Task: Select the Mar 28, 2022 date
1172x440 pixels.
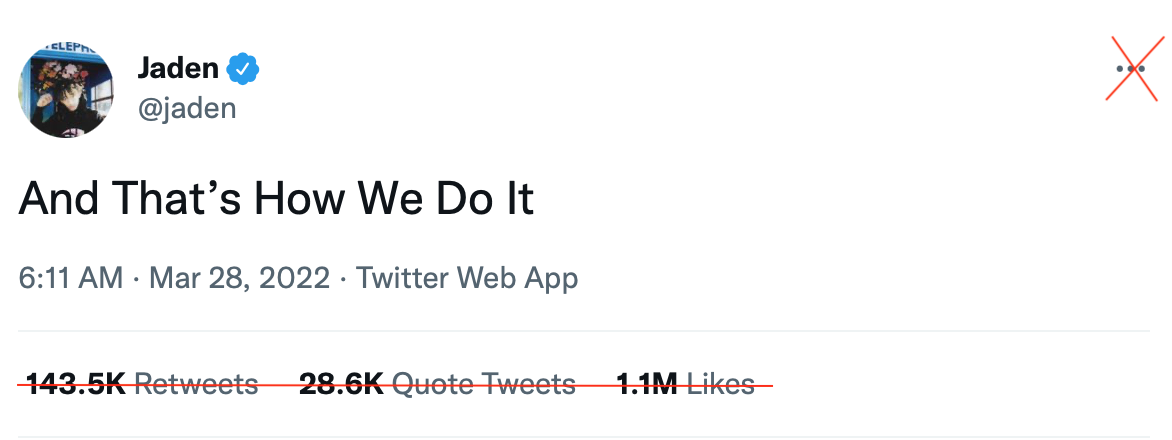Action: tap(239, 277)
